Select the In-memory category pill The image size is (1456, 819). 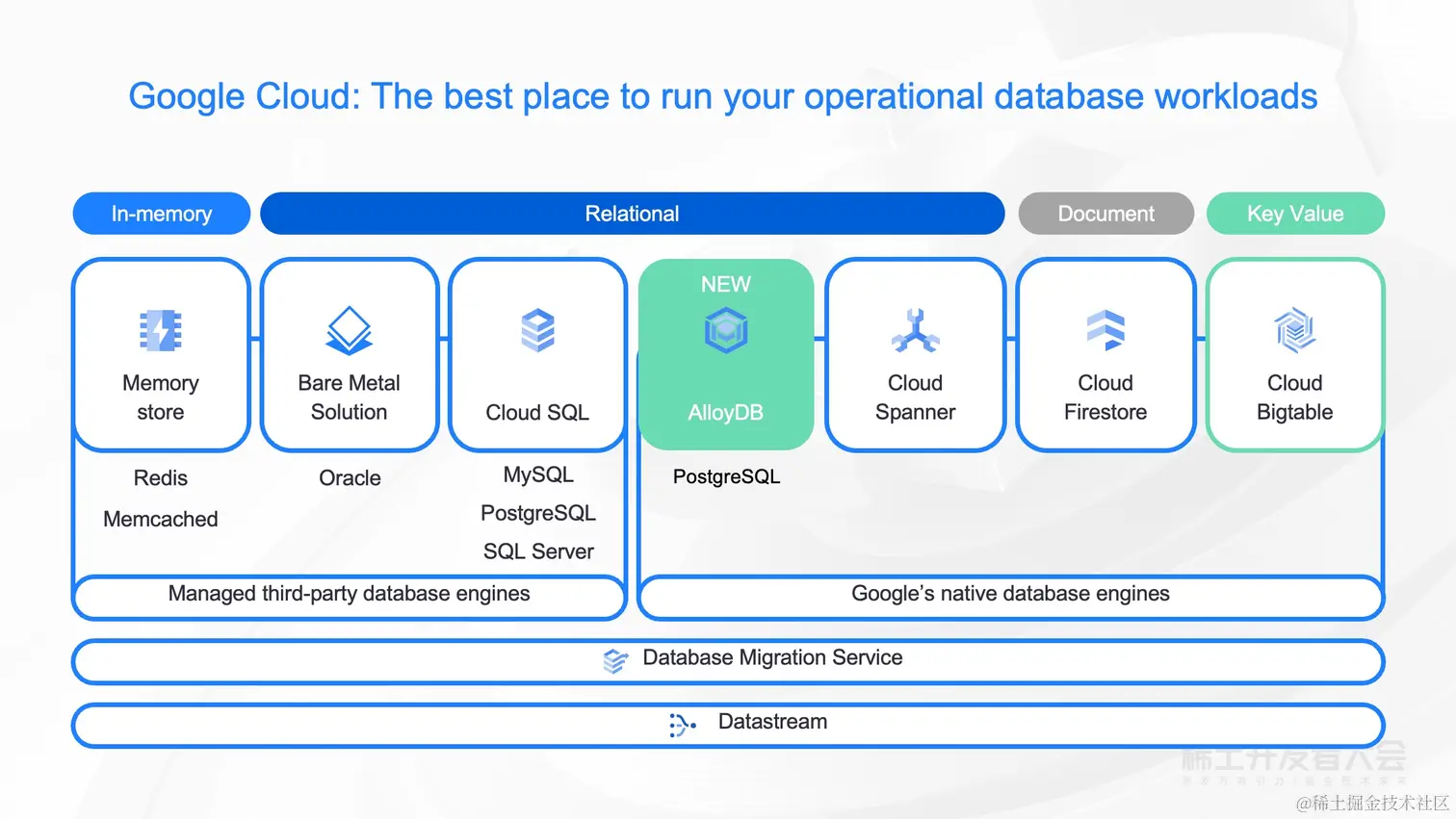pyautogui.click(x=162, y=214)
